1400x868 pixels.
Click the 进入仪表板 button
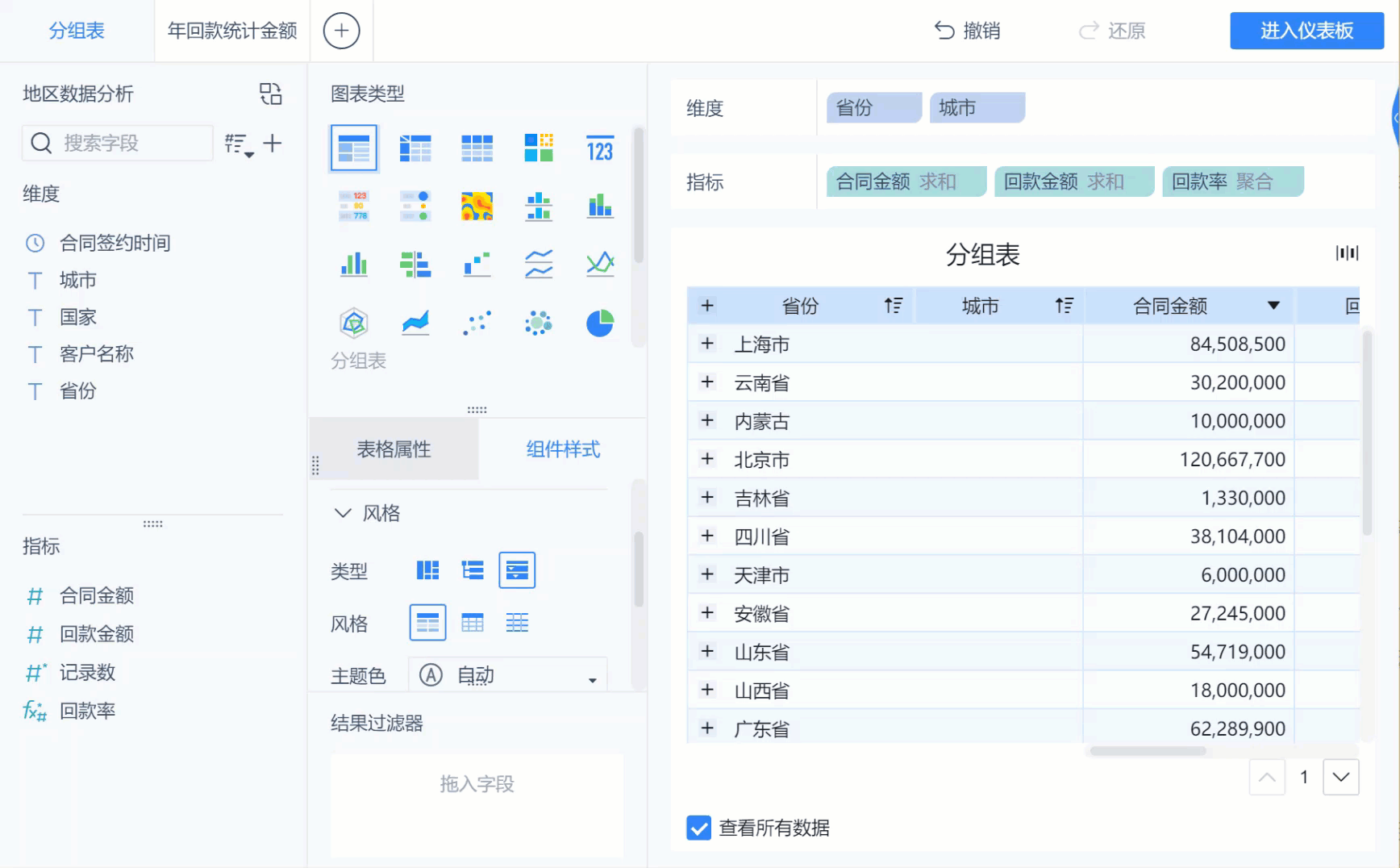pos(1306,31)
